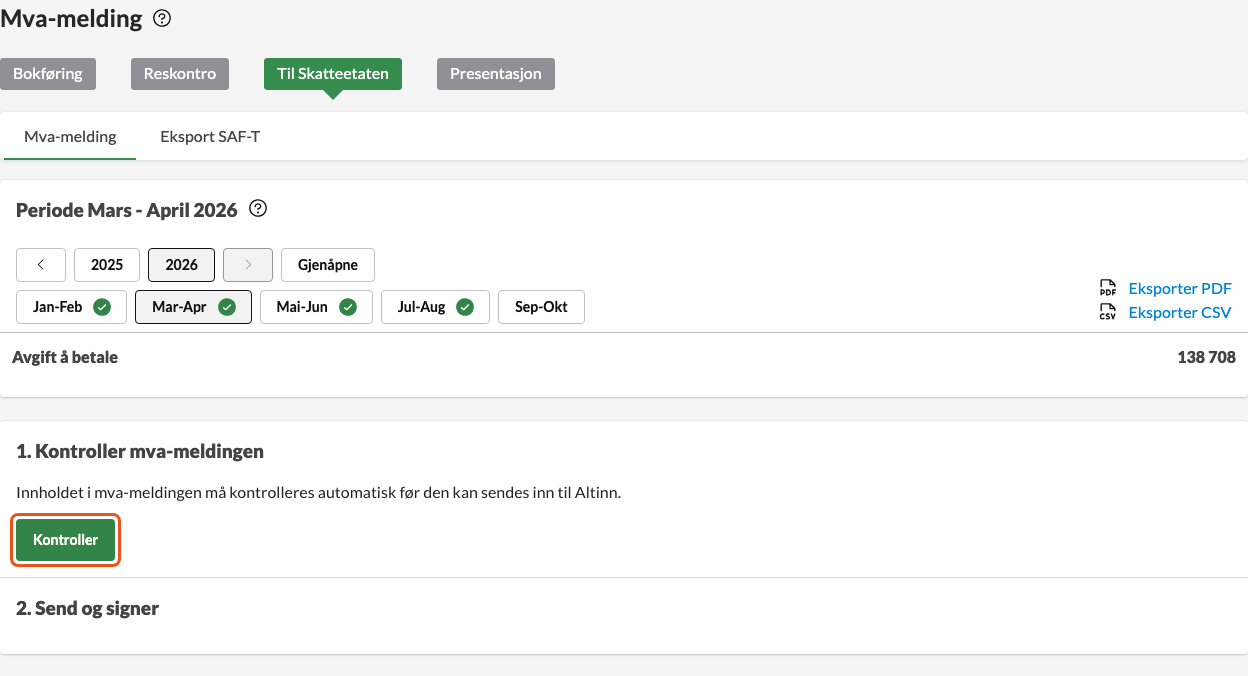Click the 1. Kontroller mva-meldingen heading
Screen dimensions: 1248x676
140,452
